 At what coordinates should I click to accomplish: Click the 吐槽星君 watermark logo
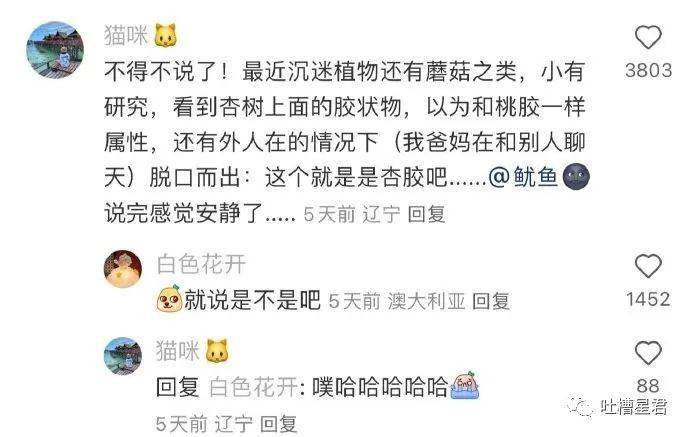pos(618,406)
